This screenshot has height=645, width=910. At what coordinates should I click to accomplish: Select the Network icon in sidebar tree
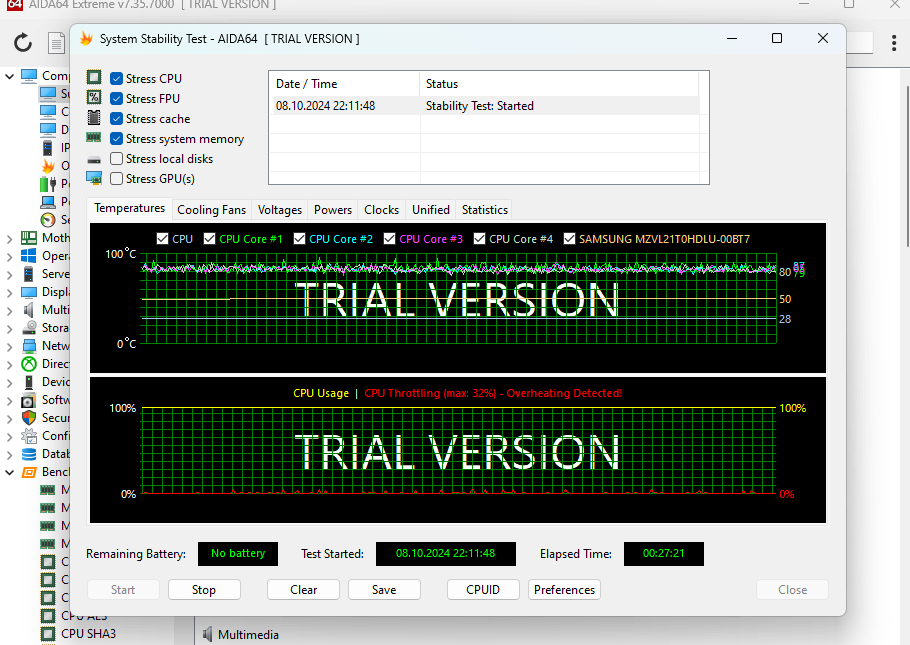tap(29, 346)
